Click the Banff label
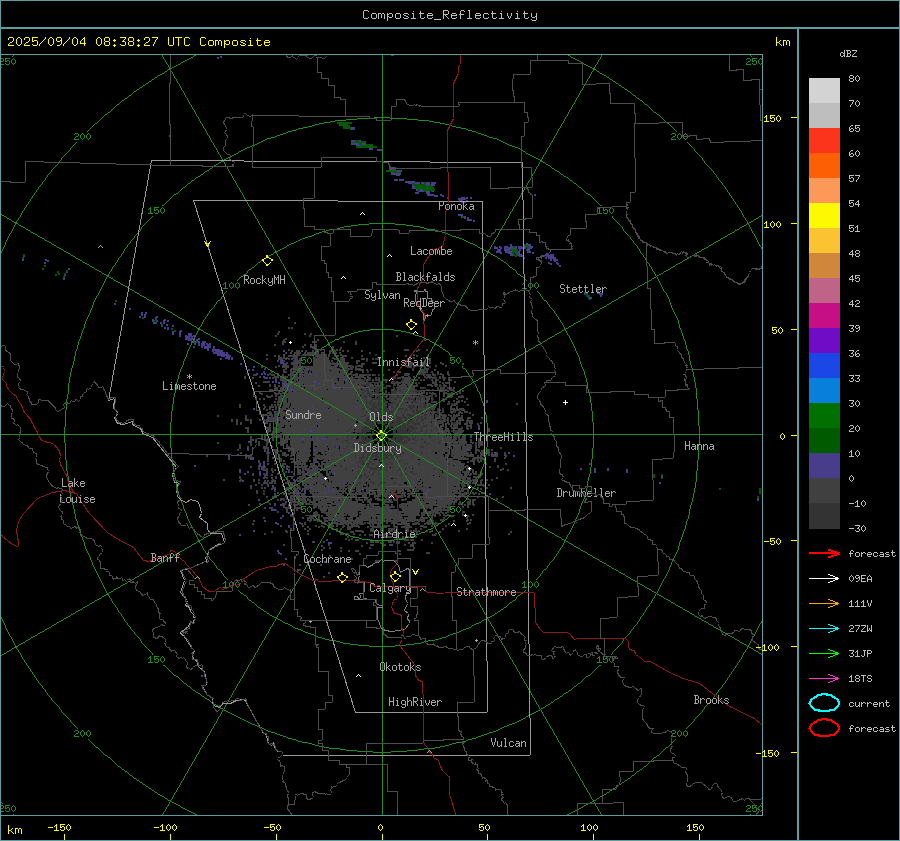The image size is (900, 841). [x=165, y=557]
